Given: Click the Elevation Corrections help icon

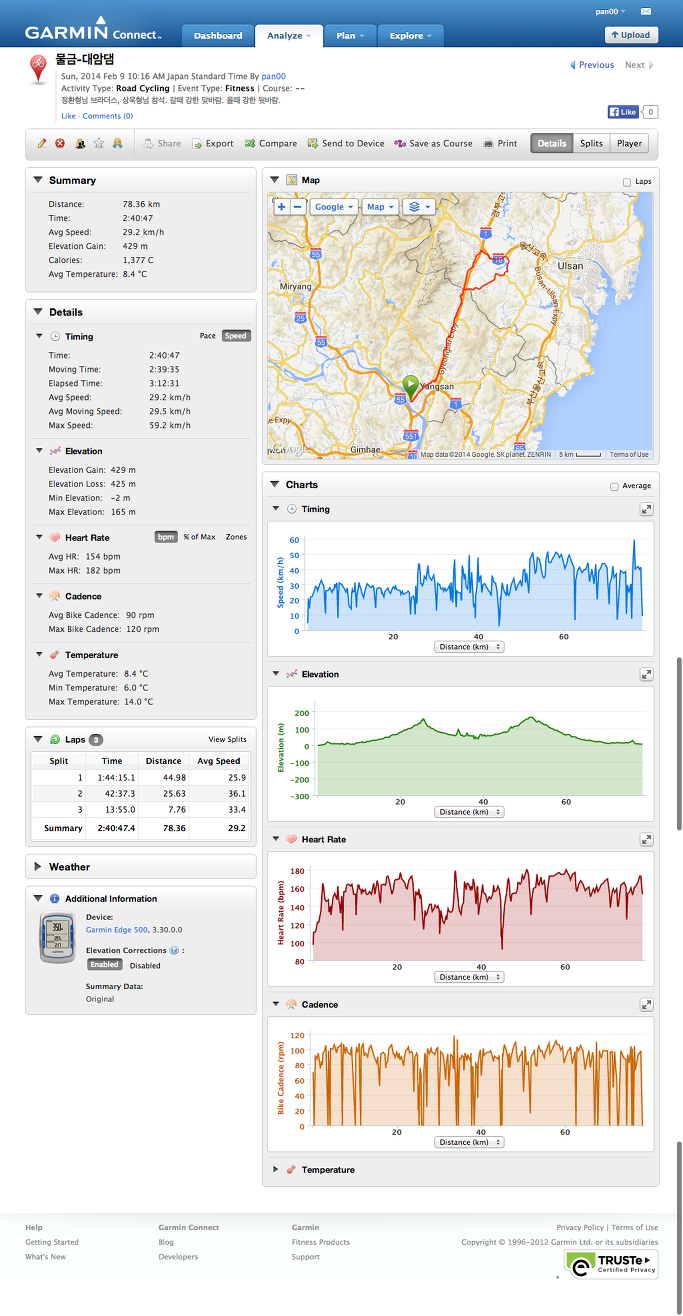Looking at the screenshot, I should point(174,950).
